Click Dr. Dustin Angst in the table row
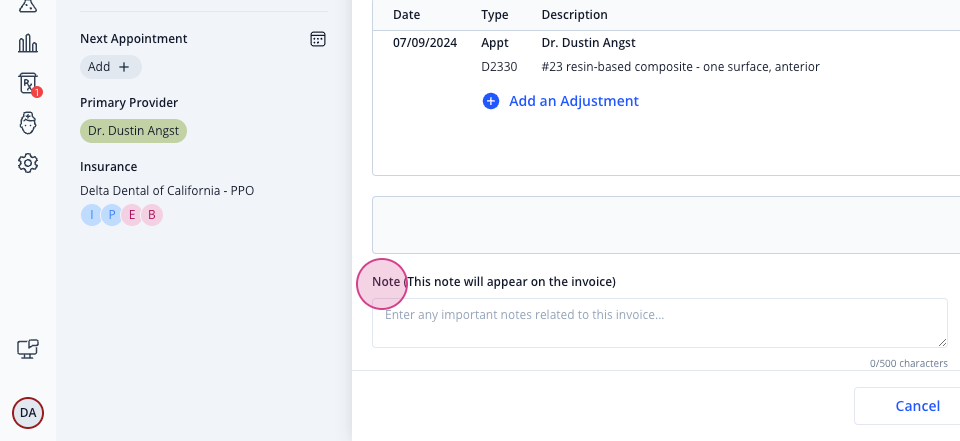Screen dimensions: 960x441 pos(588,43)
